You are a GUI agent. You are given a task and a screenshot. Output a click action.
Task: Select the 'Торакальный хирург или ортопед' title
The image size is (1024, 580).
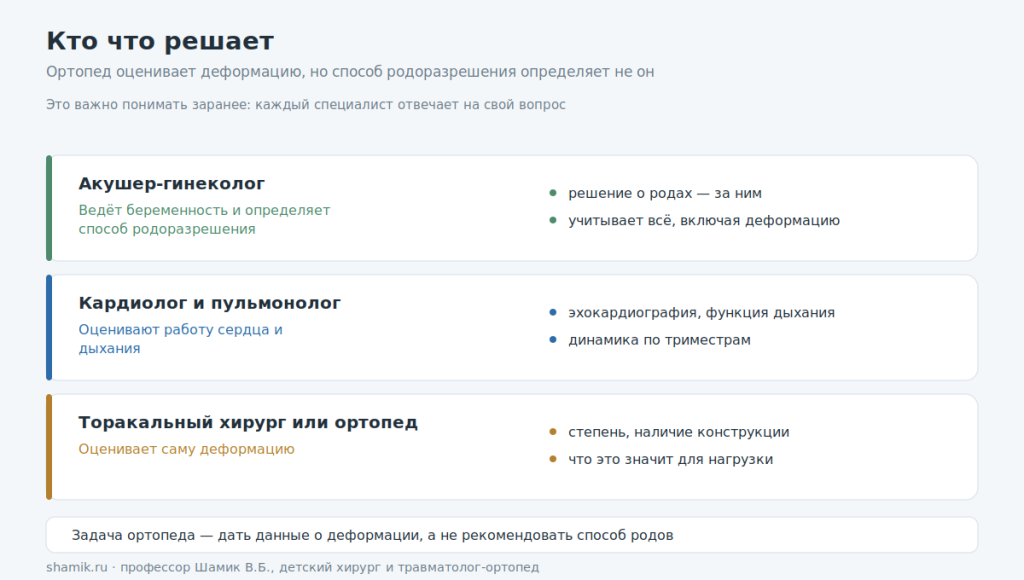248,423
